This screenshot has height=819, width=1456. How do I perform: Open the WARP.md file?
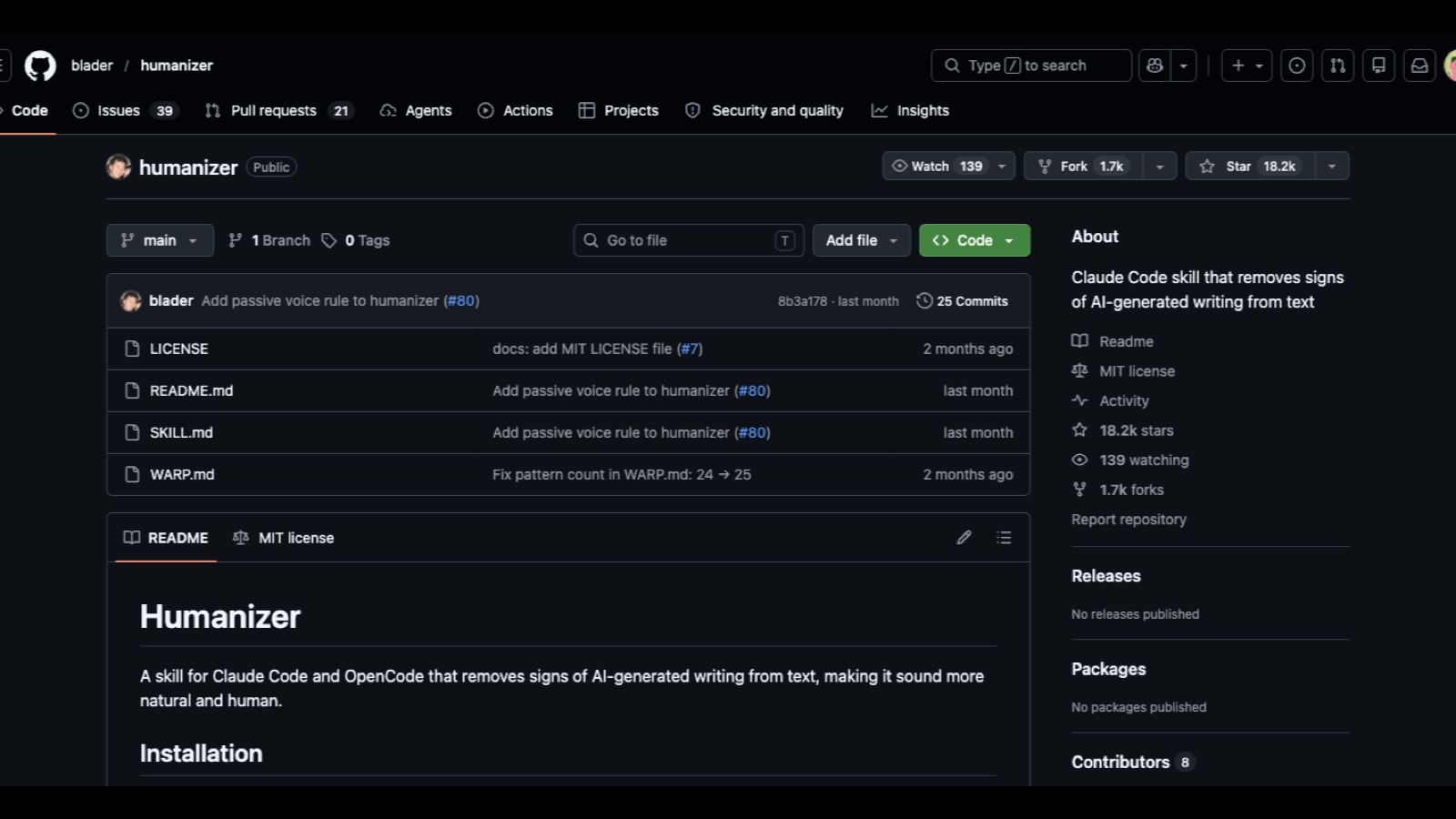[182, 474]
